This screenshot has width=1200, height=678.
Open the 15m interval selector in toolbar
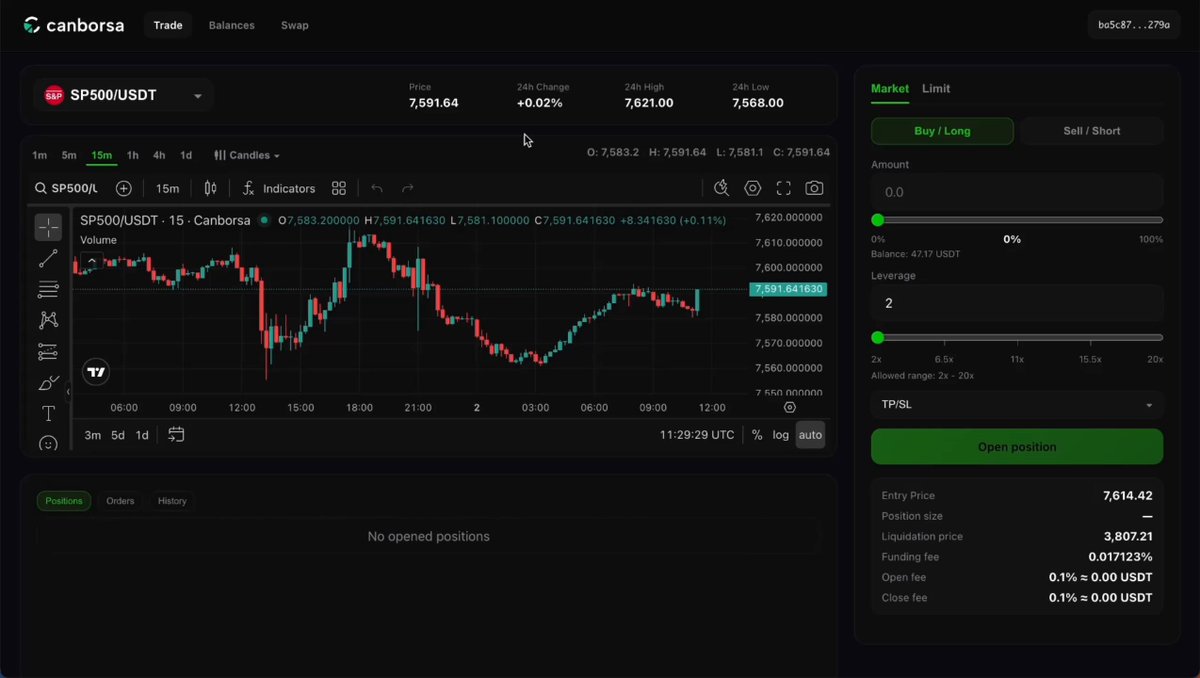click(x=167, y=188)
